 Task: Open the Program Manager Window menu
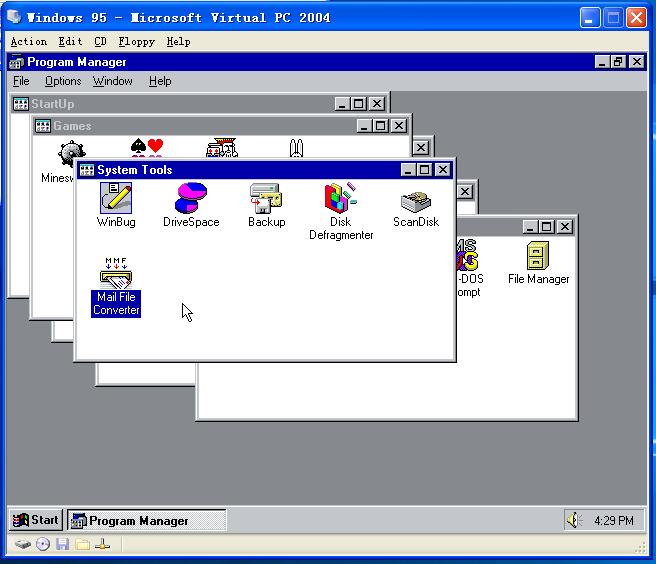(113, 81)
